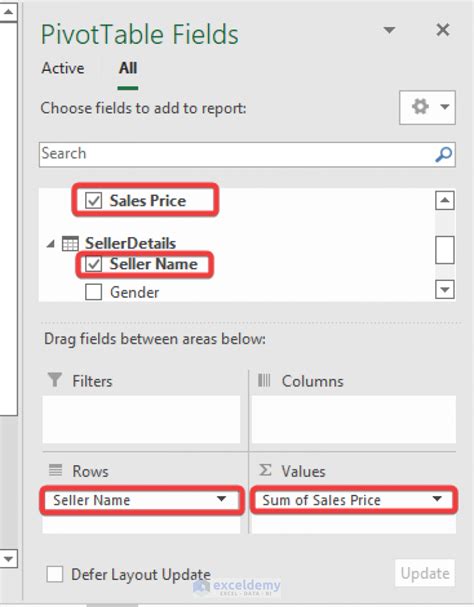
Task: Open the Tools gear icon menu
Action: click(420, 106)
